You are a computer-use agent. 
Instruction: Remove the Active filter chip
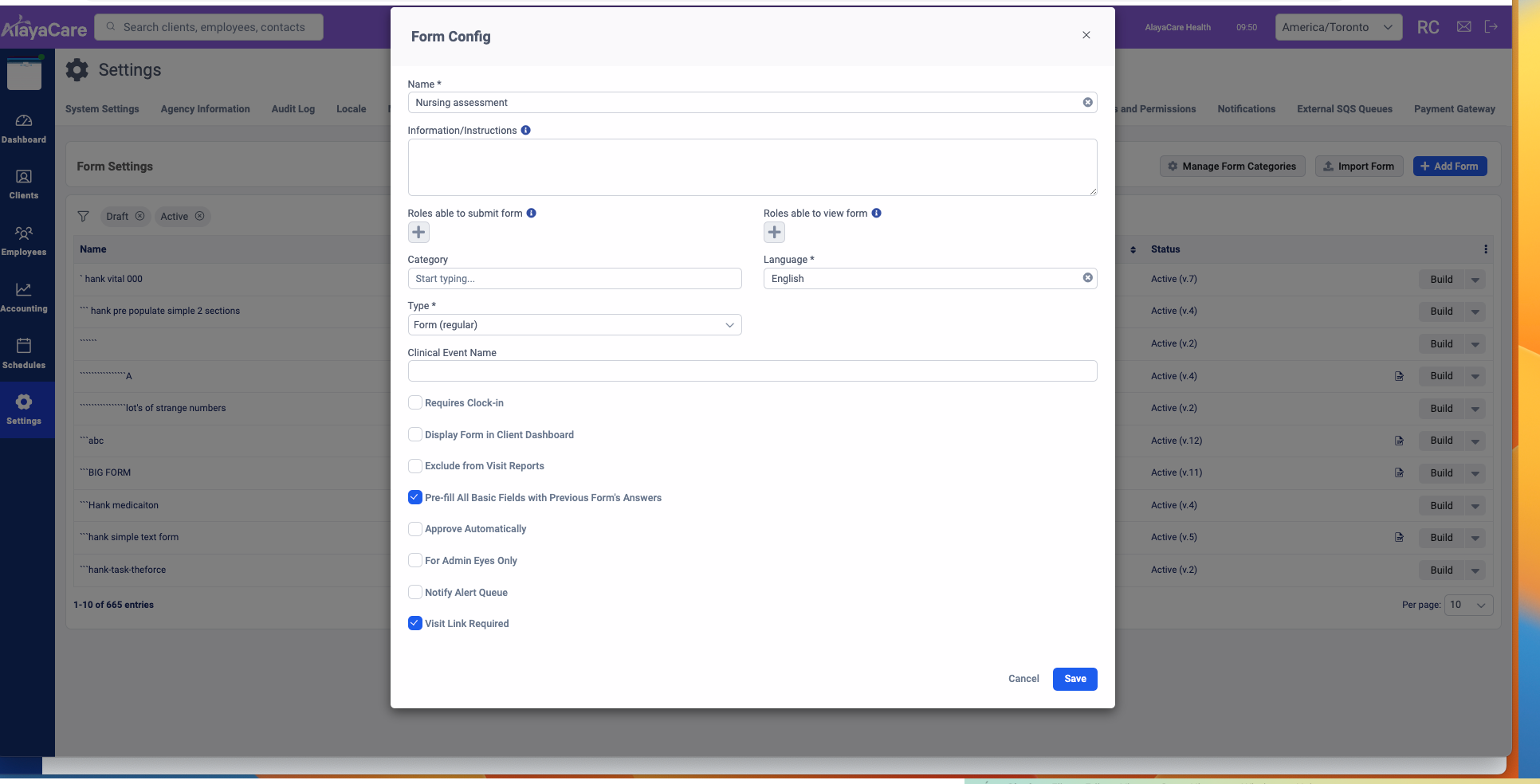pos(199,216)
